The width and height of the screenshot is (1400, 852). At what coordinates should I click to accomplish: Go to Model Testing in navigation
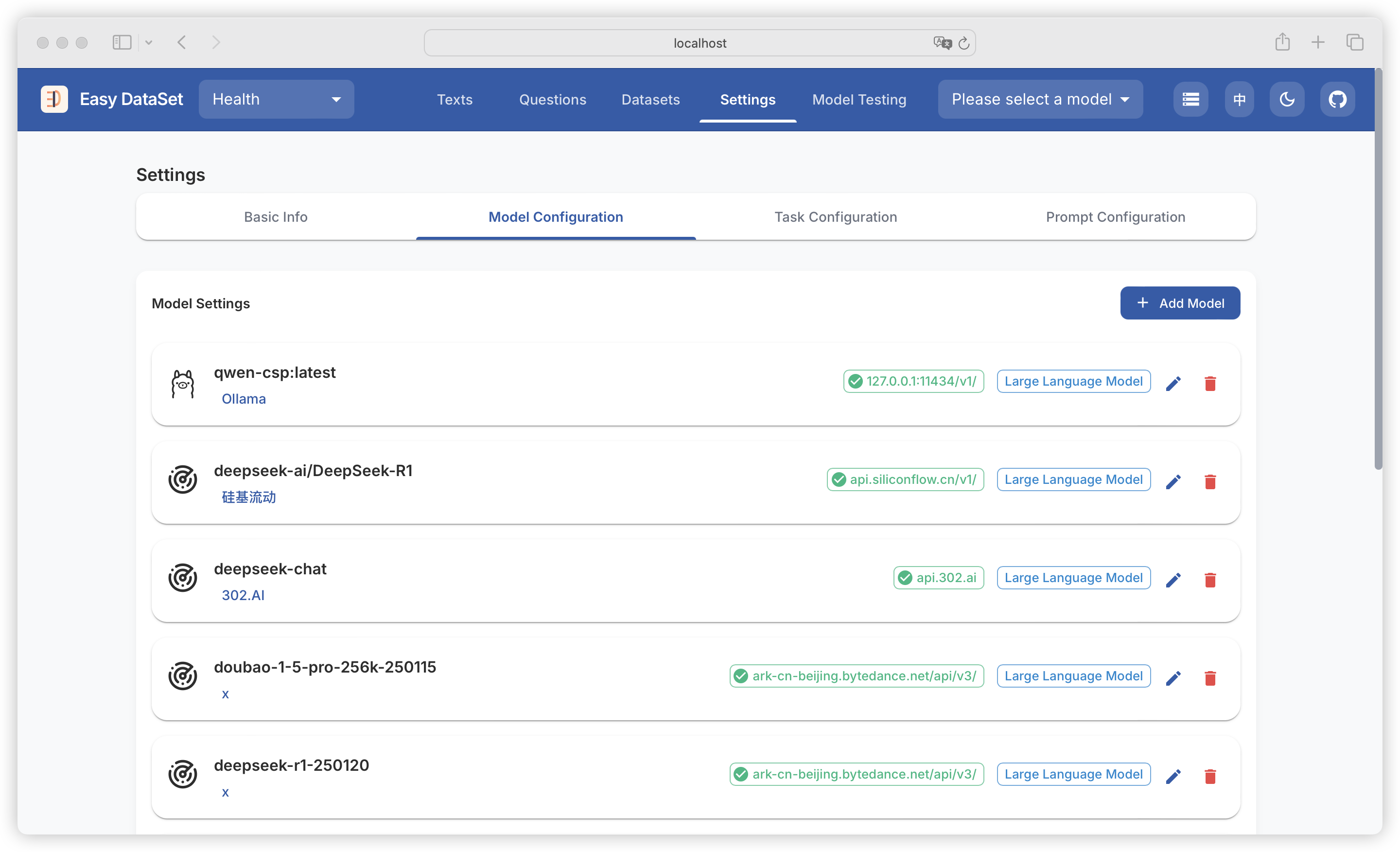(x=859, y=100)
